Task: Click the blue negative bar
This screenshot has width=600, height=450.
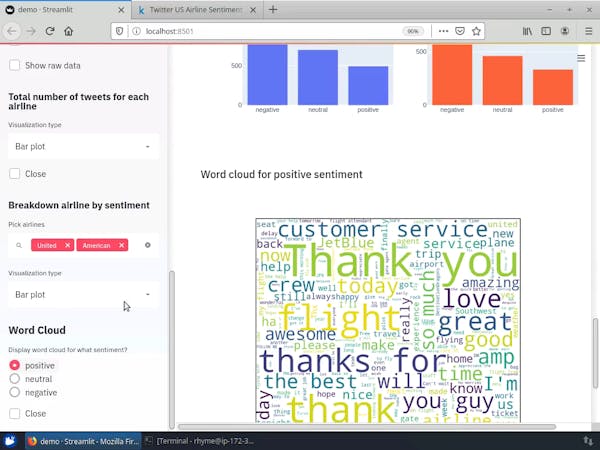Action: 267,74
